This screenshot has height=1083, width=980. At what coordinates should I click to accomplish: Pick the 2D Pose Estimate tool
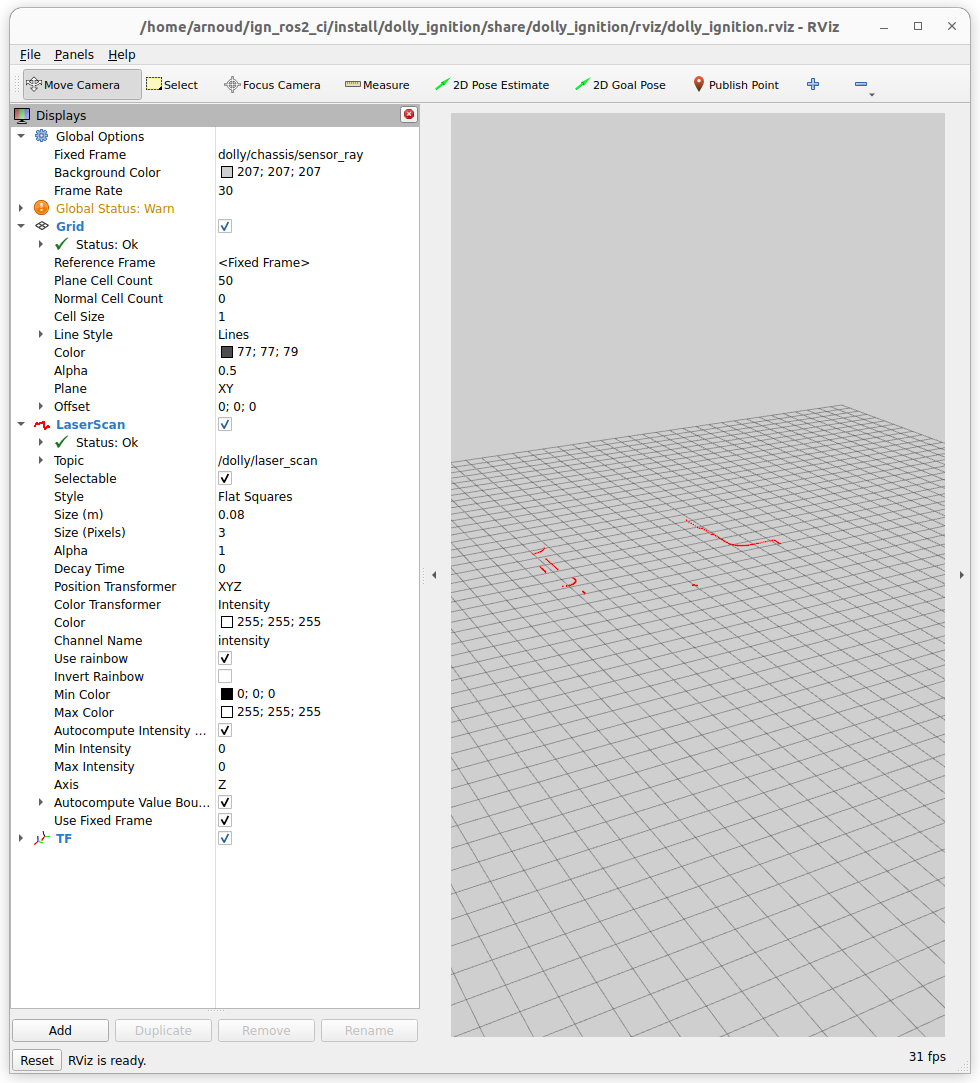click(x=492, y=85)
